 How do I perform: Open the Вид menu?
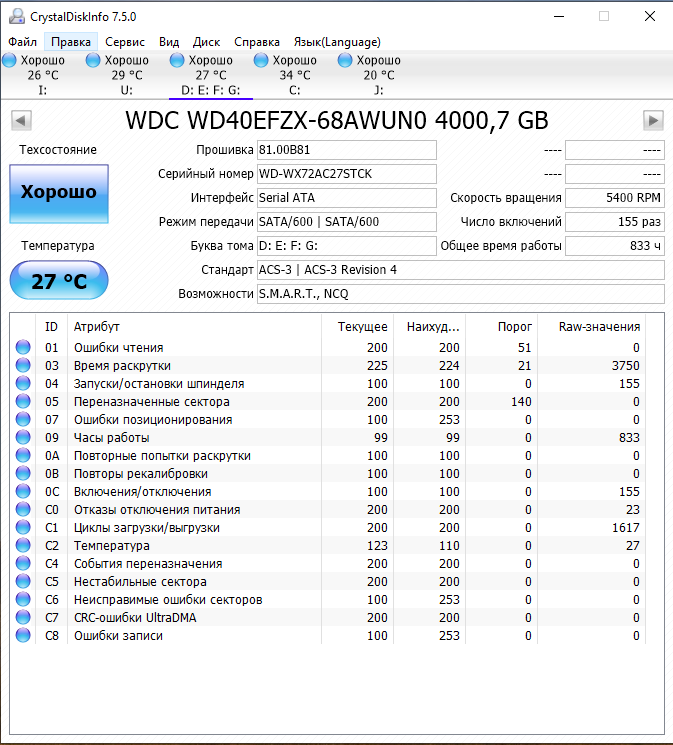click(169, 42)
